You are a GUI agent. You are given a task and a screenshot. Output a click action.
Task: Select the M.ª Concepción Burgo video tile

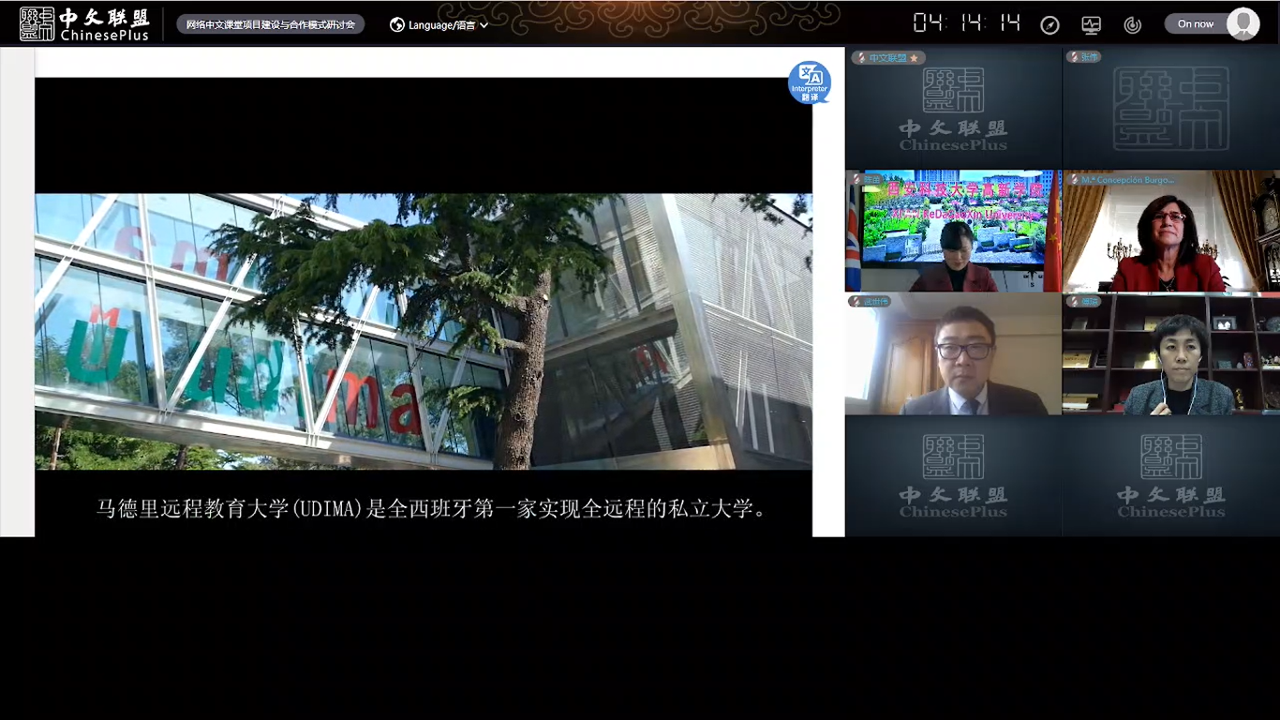pos(1170,231)
